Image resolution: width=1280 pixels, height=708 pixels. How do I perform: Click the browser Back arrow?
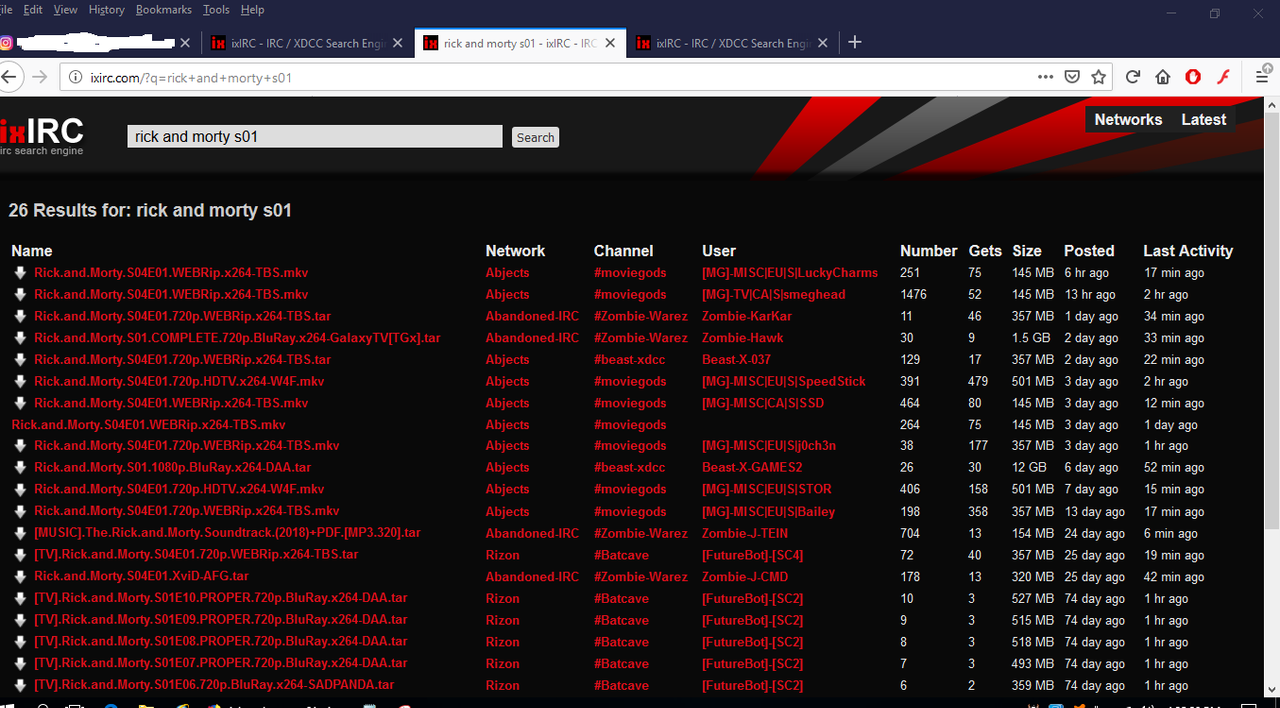[x=10, y=77]
